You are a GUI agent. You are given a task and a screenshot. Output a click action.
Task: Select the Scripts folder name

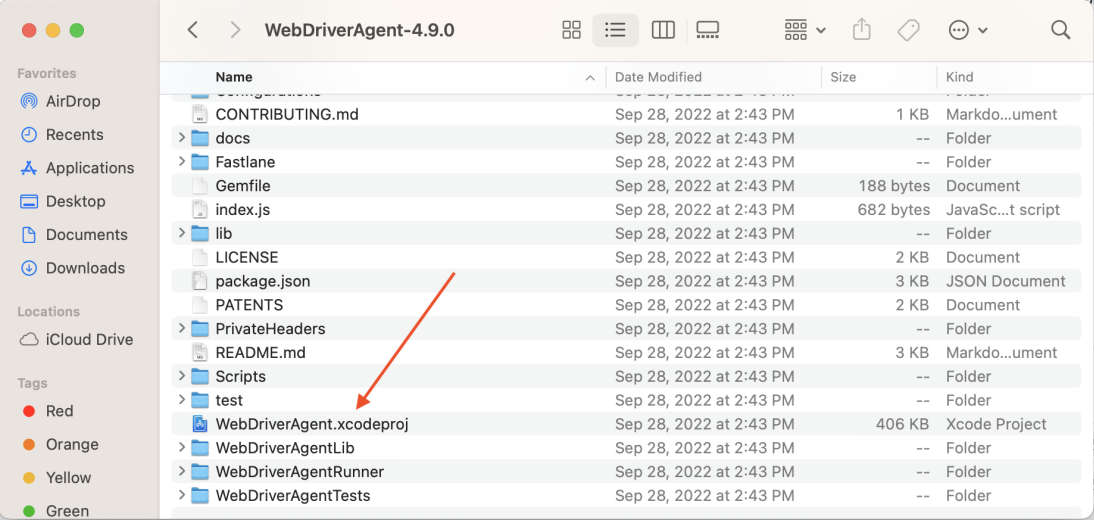(x=241, y=376)
